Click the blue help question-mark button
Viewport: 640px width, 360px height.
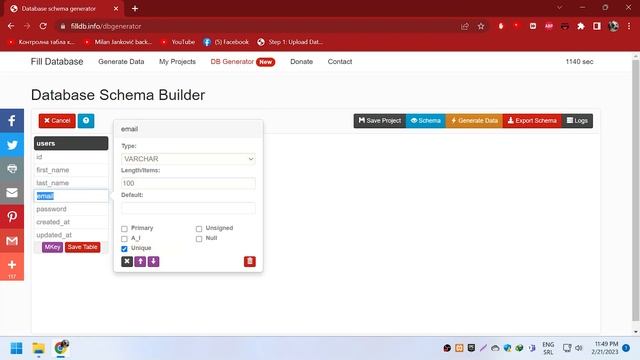tap(86, 121)
